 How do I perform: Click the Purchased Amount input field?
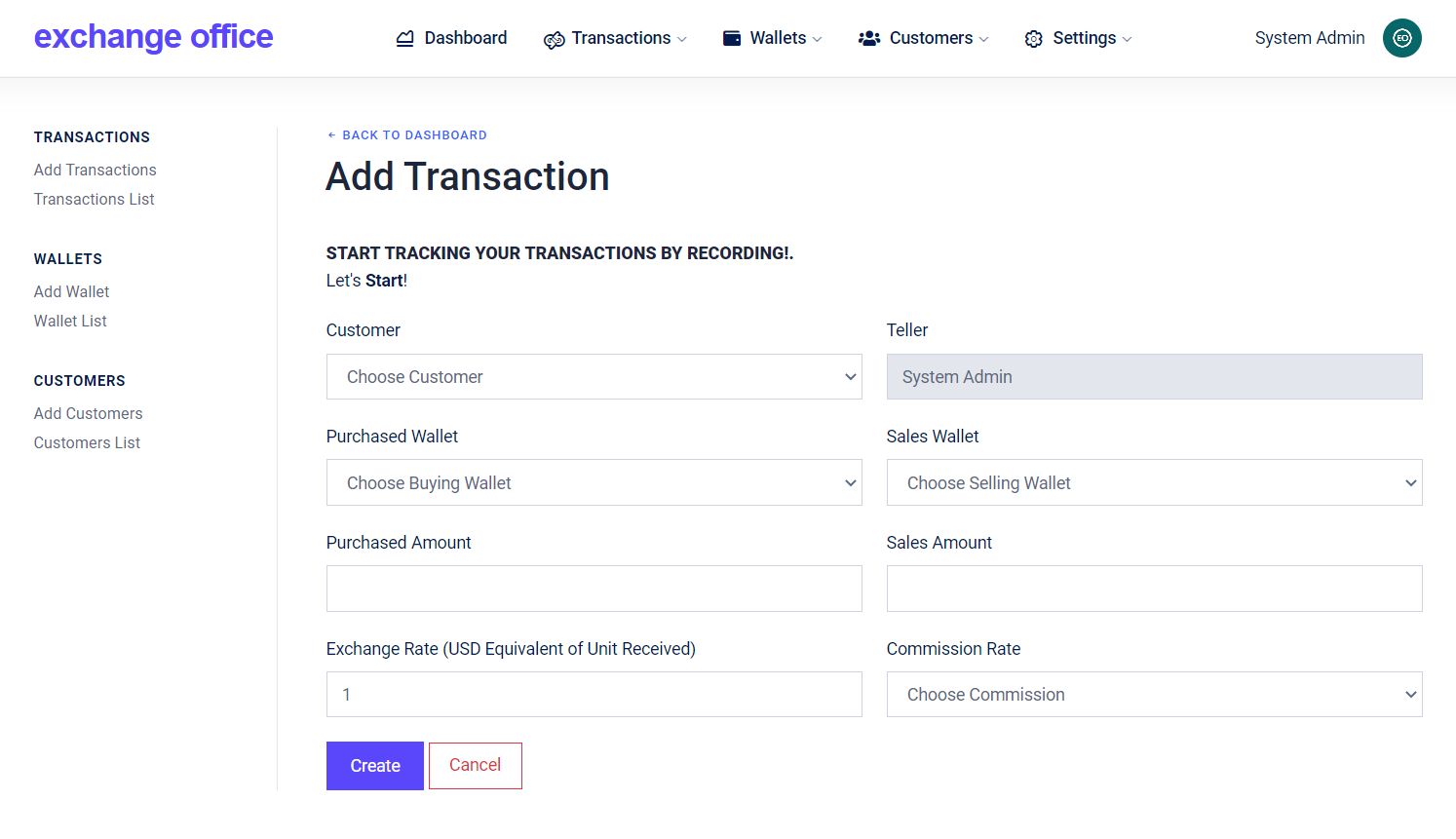(x=594, y=589)
